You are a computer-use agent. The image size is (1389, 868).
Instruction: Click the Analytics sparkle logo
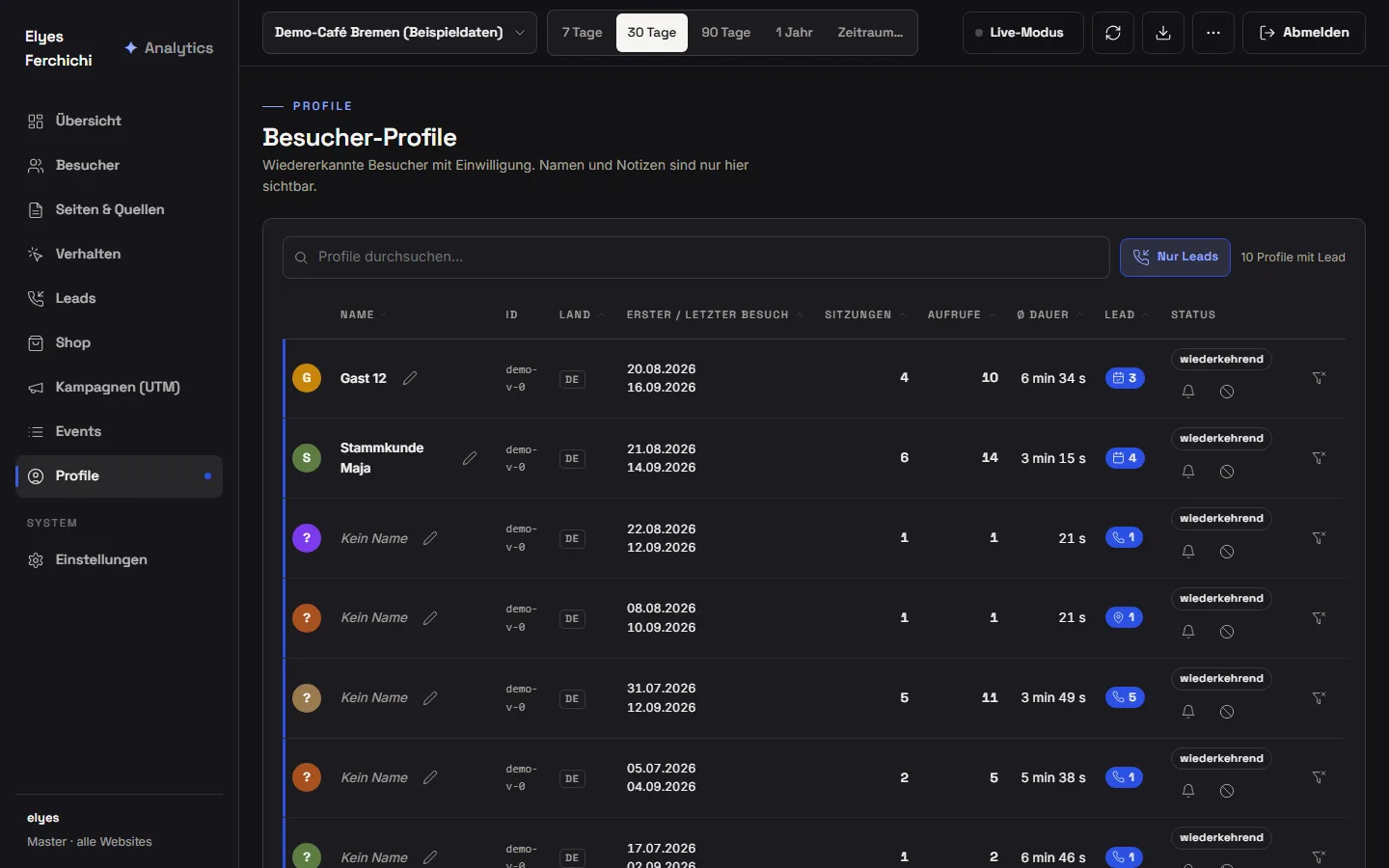169,48
